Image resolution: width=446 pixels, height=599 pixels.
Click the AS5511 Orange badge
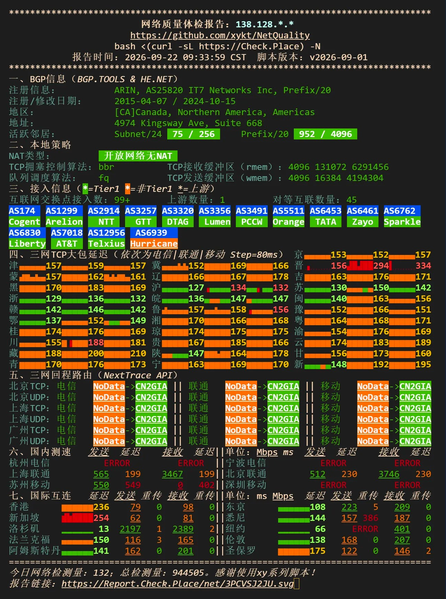click(x=289, y=217)
